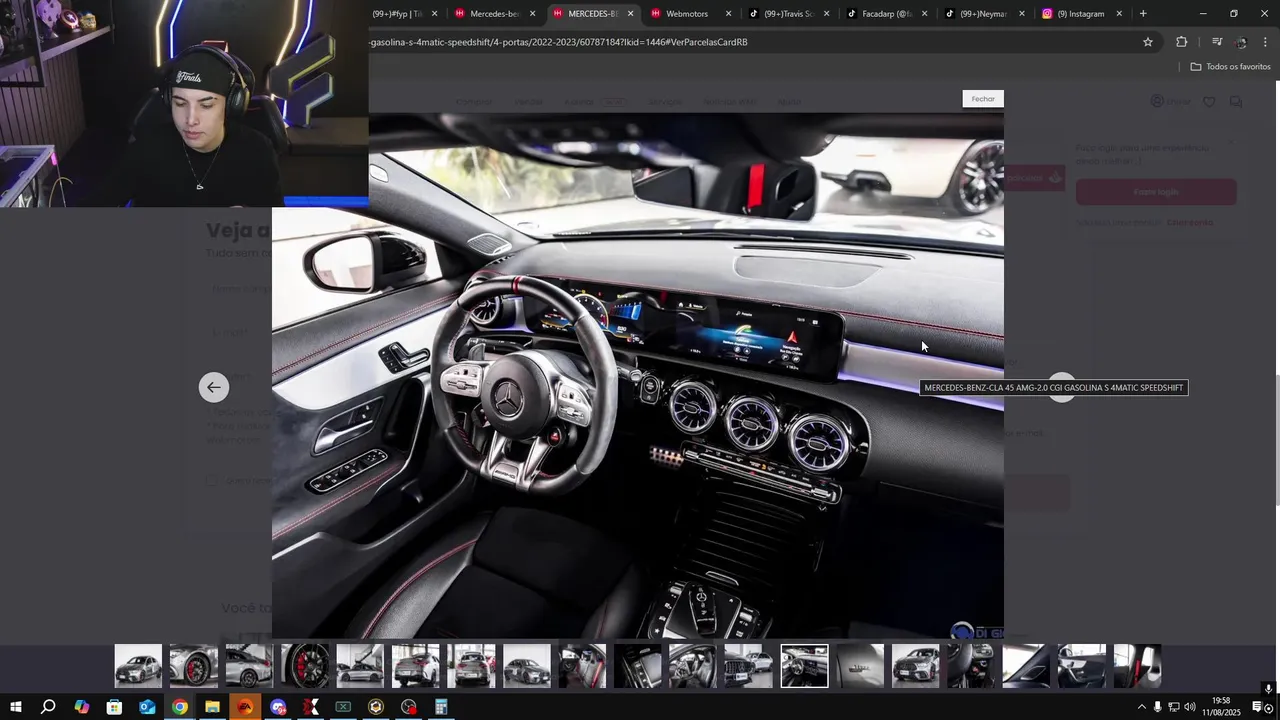The width and height of the screenshot is (1280, 720).
Task: Open a new Chrome tab
Action: tap(1143, 14)
